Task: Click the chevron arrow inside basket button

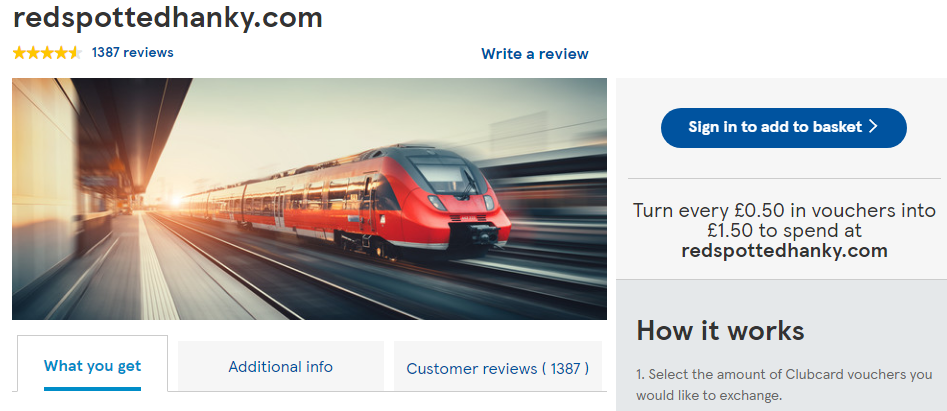Action: (x=873, y=127)
